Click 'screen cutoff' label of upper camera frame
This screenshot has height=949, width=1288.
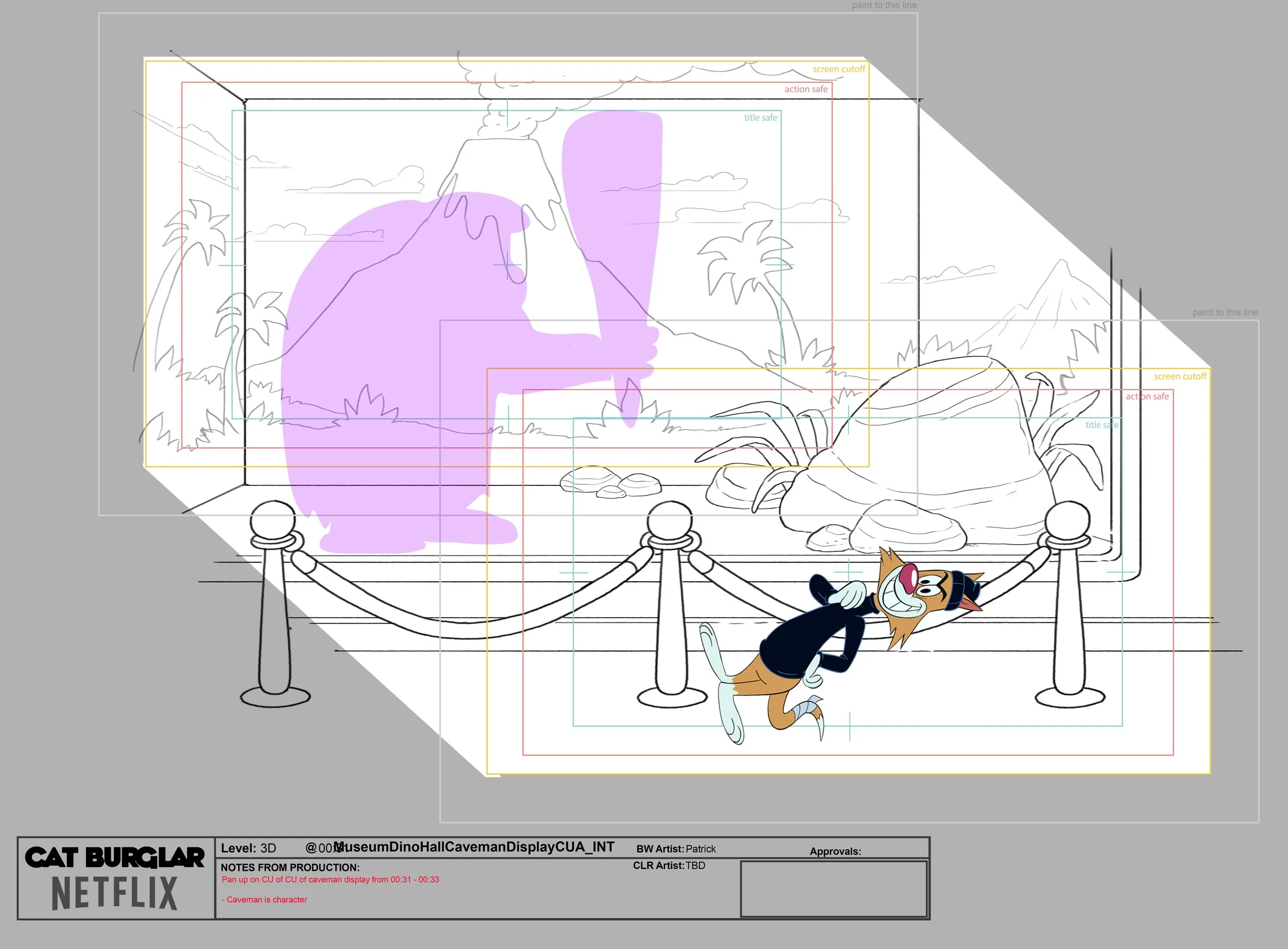click(x=839, y=69)
